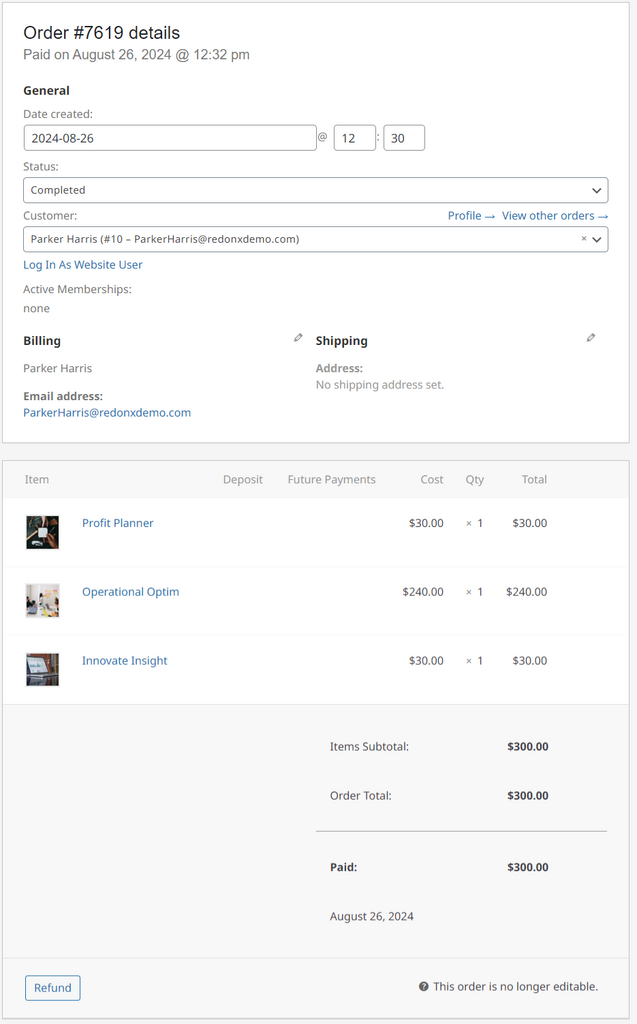Click Log In As Website User
This screenshot has height=1024, width=637.
coord(83,265)
